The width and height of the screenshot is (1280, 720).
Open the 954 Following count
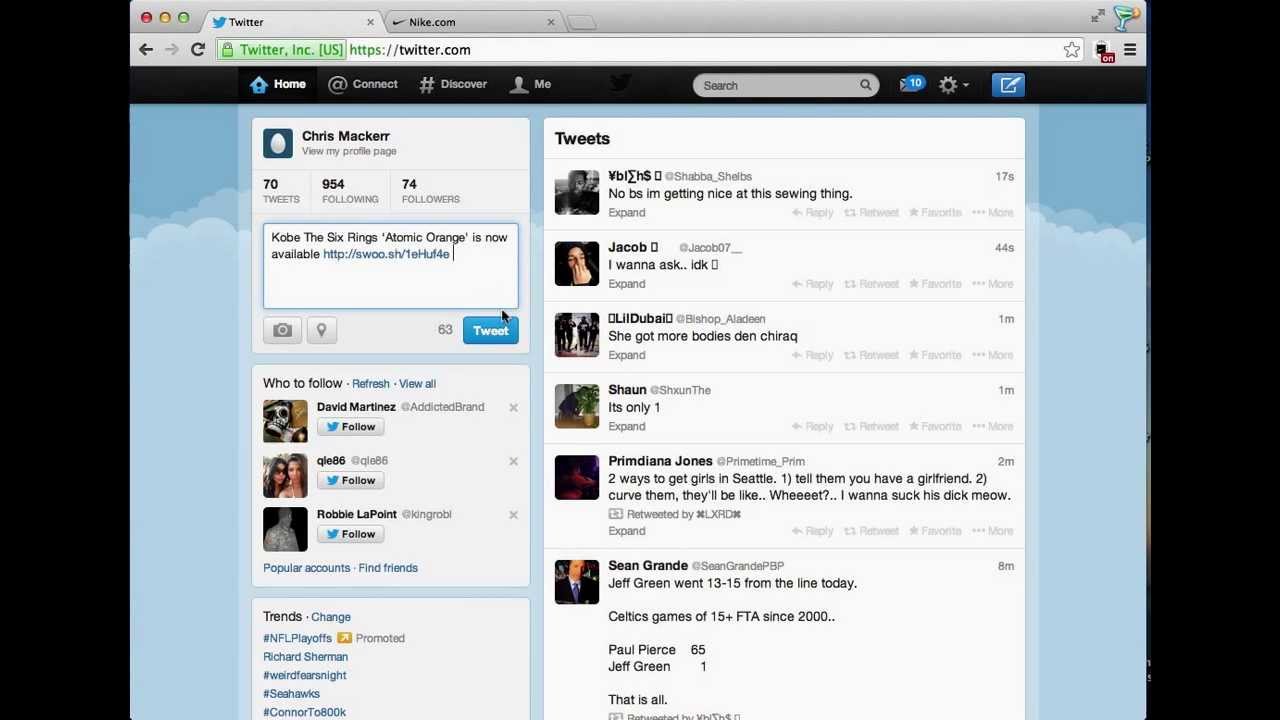pos(350,190)
